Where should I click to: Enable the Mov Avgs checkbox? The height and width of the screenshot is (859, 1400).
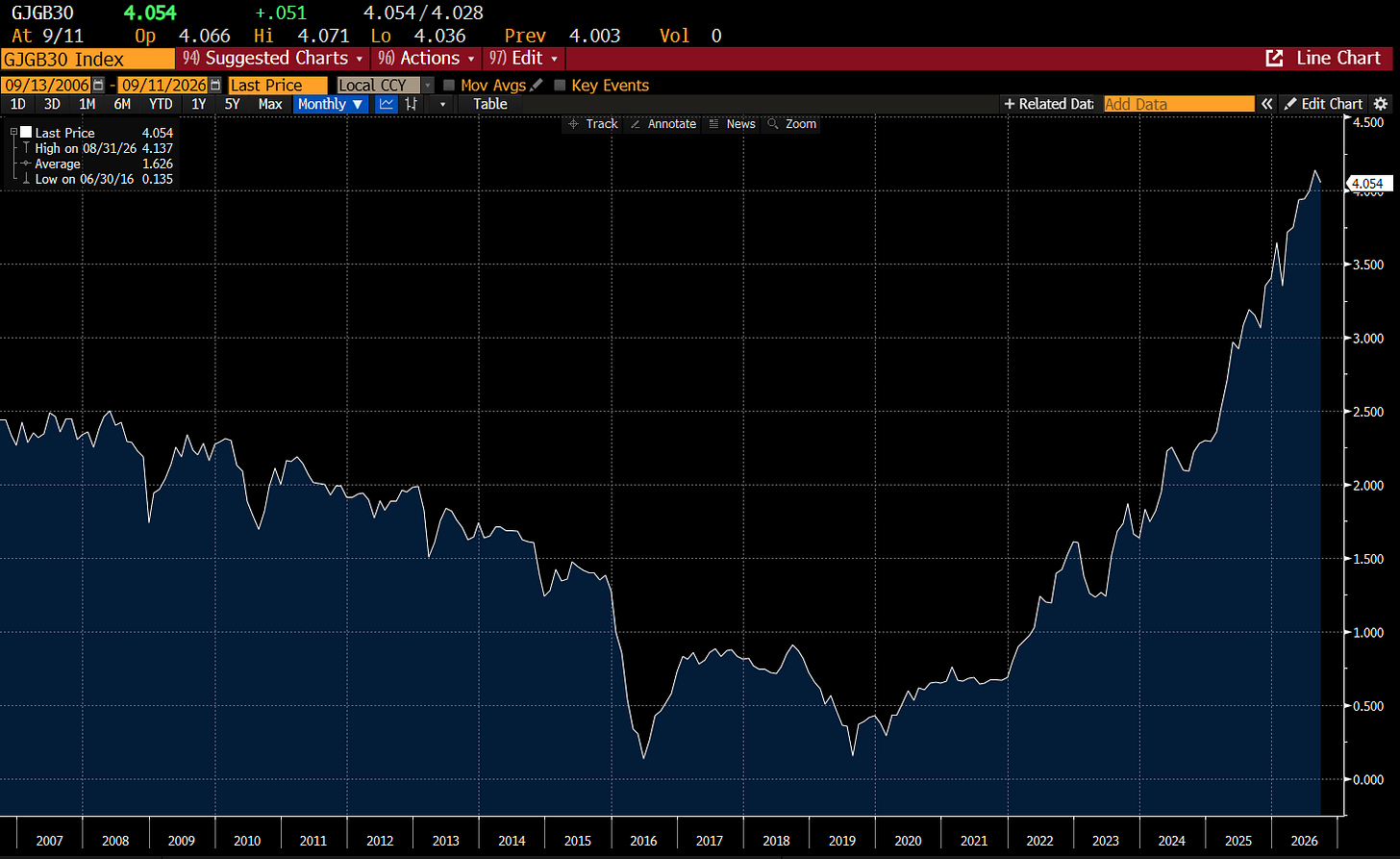[449, 86]
